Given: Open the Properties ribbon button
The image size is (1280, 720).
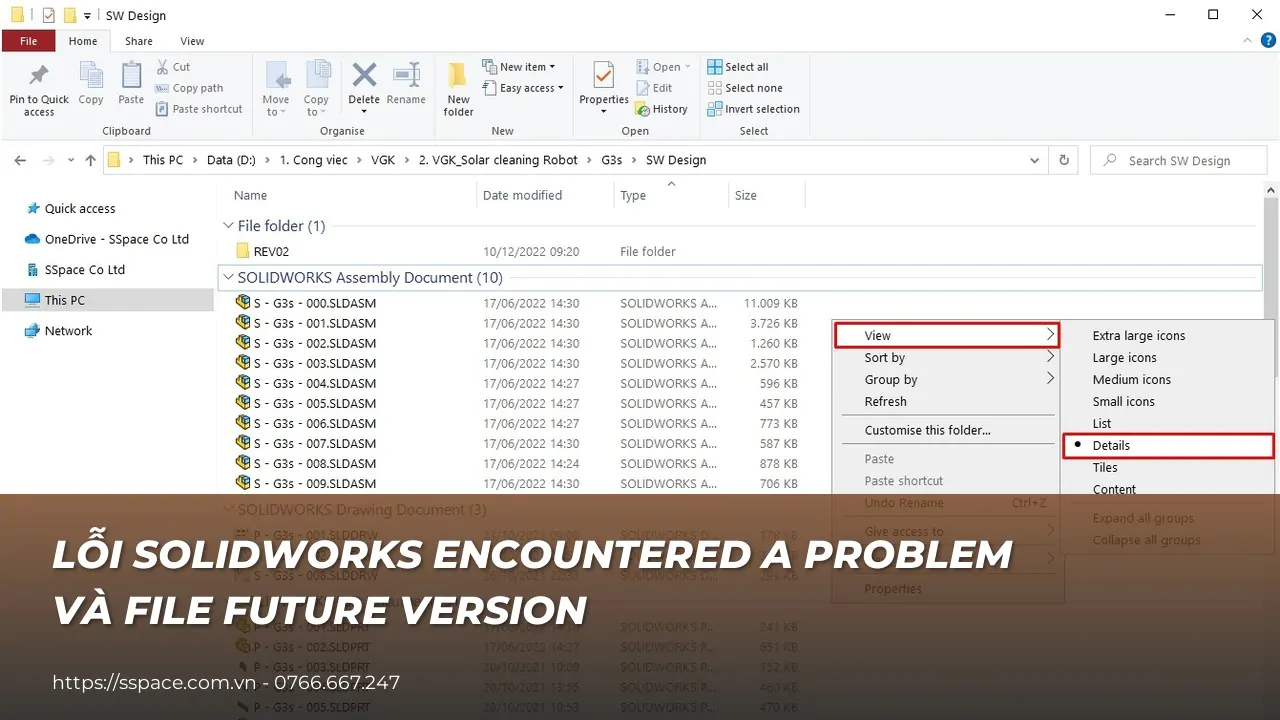Looking at the screenshot, I should [604, 89].
